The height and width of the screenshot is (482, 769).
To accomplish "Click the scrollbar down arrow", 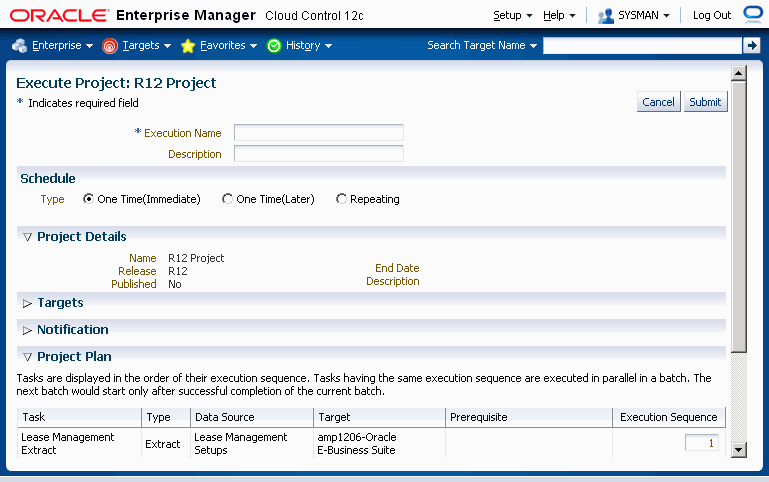I will click(x=738, y=449).
